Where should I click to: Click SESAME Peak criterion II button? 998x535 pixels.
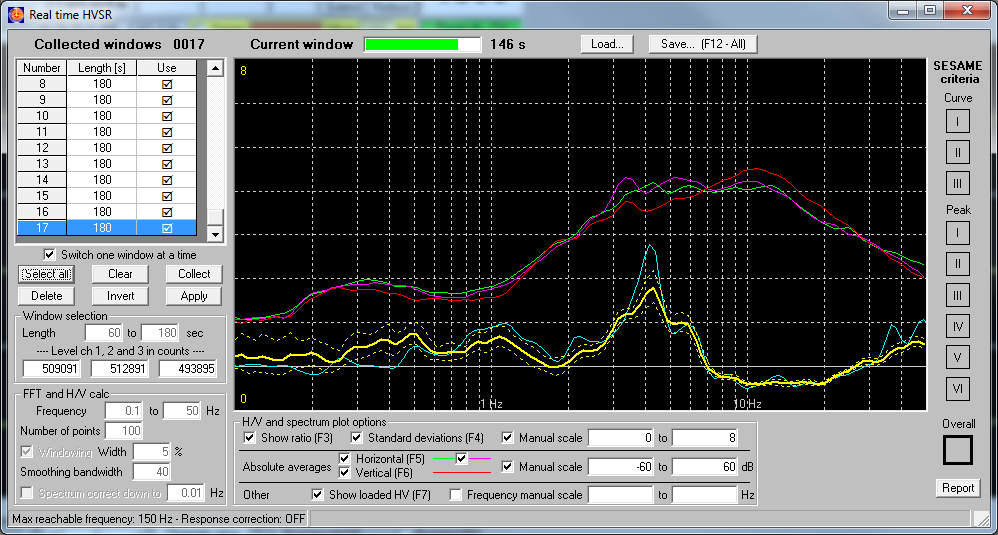click(x=957, y=264)
